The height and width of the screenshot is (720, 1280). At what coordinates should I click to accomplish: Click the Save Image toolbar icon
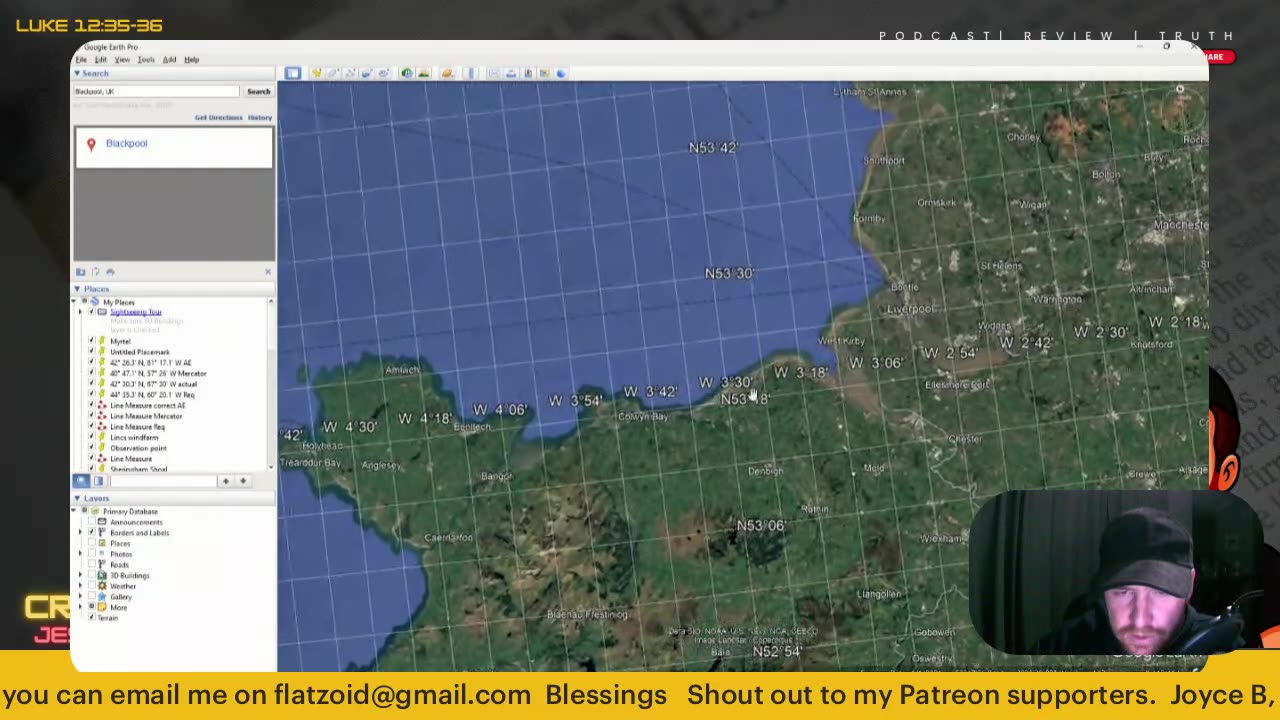528,73
